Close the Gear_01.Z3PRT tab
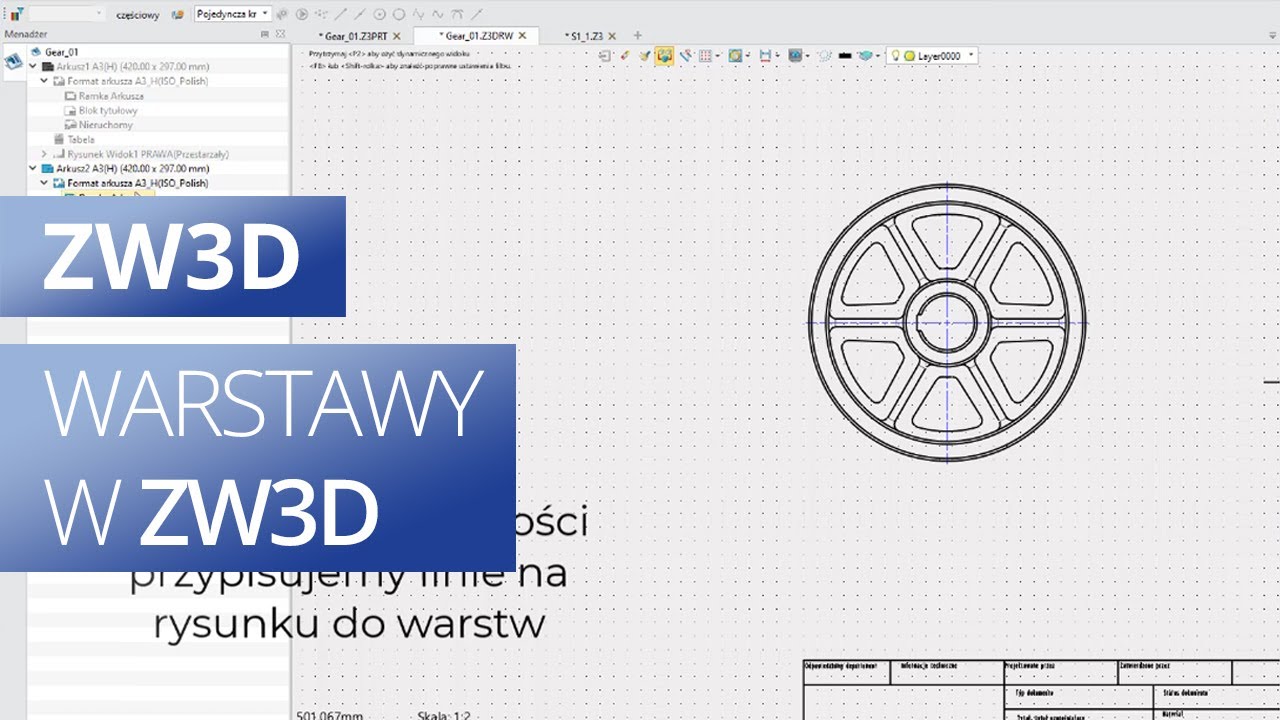 pyautogui.click(x=396, y=36)
